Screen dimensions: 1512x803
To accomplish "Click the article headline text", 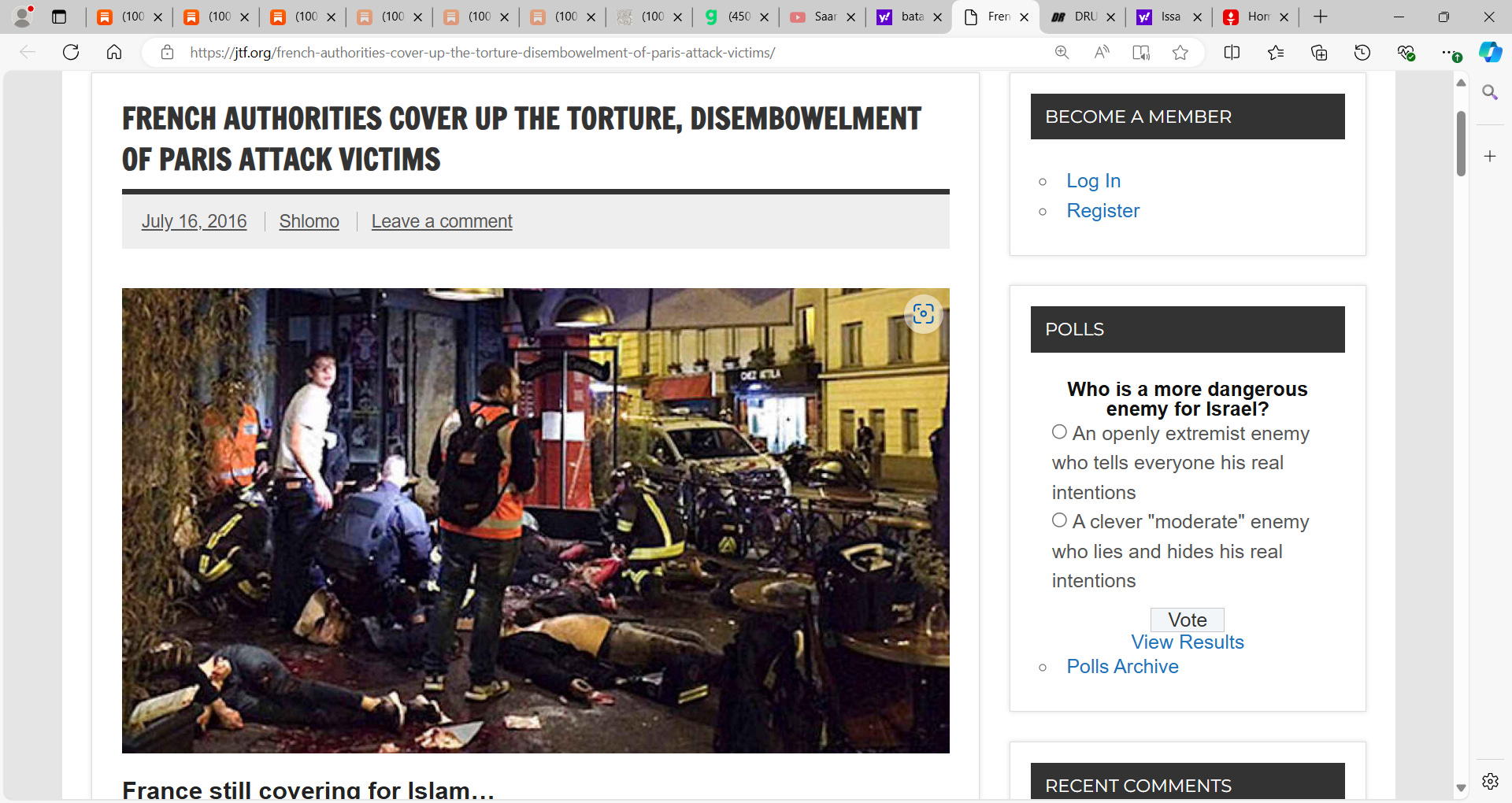I will 521,139.
